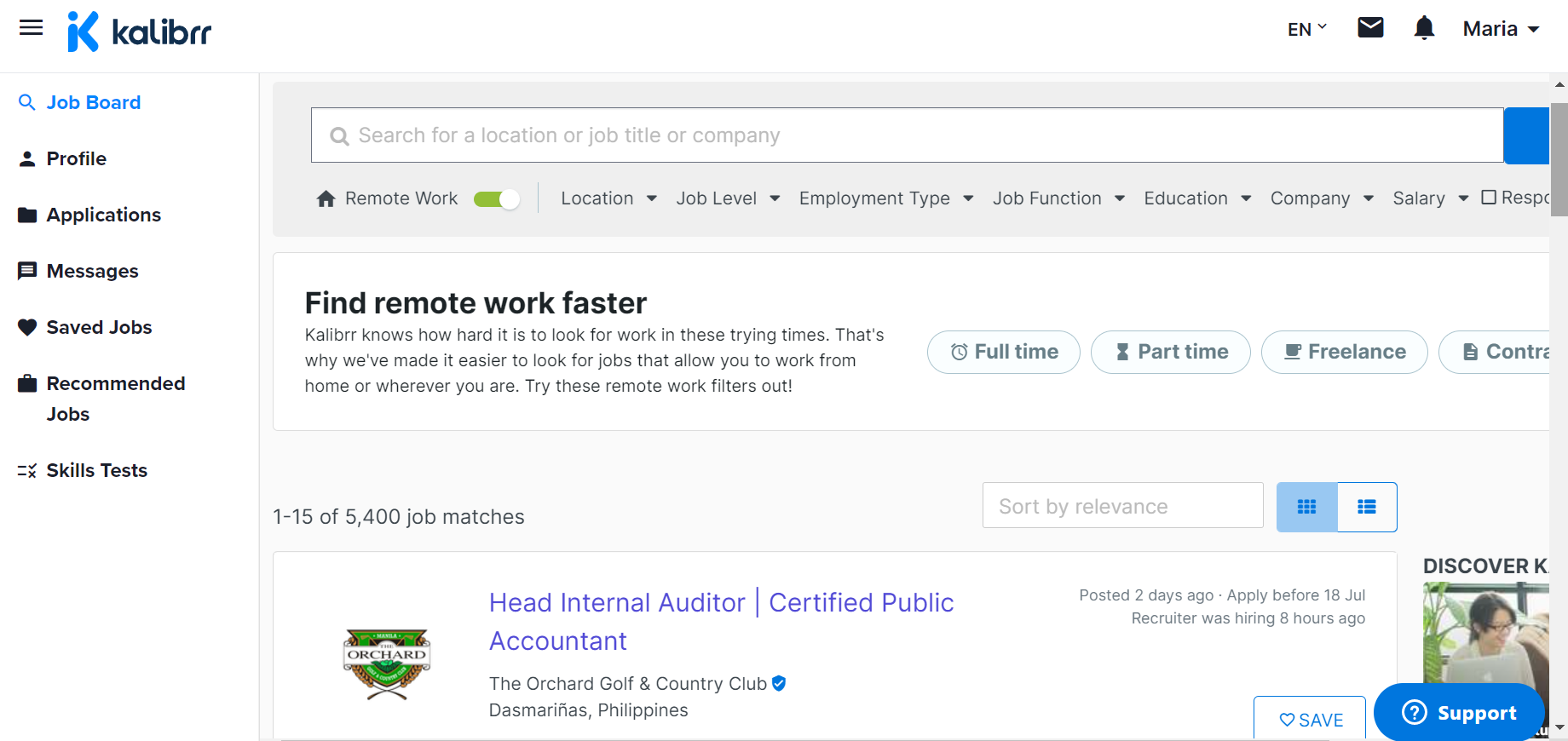This screenshot has height=741, width=1568.
Task: Open the Maria account dropdown
Action: [x=1501, y=29]
